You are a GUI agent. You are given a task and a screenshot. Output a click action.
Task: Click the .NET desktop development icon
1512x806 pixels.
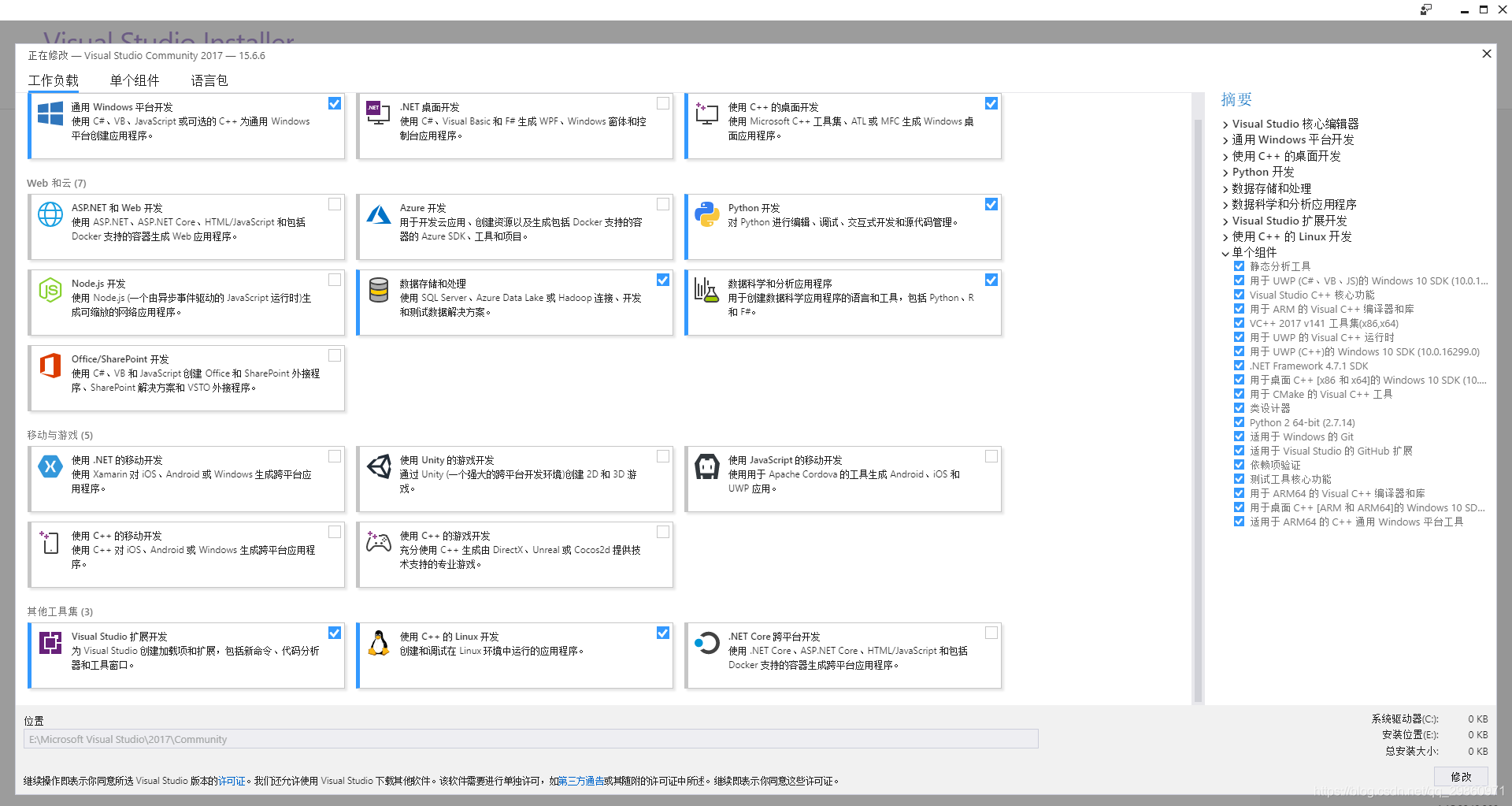click(x=378, y=113)
